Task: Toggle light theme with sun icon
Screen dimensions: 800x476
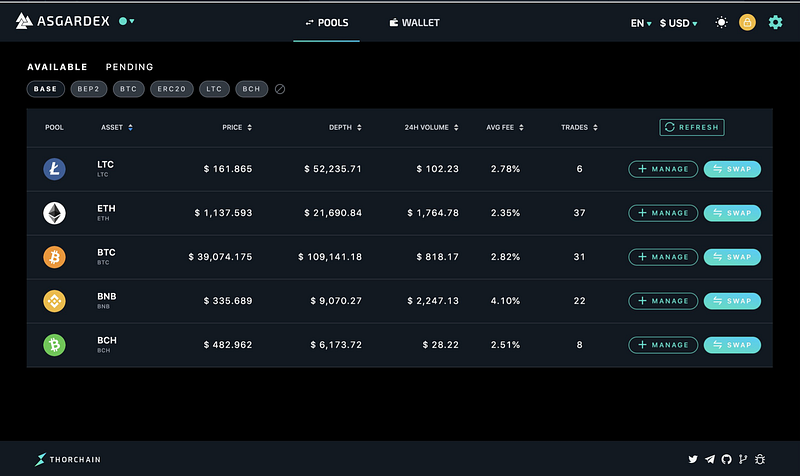Action: click(x=721, y=22)
